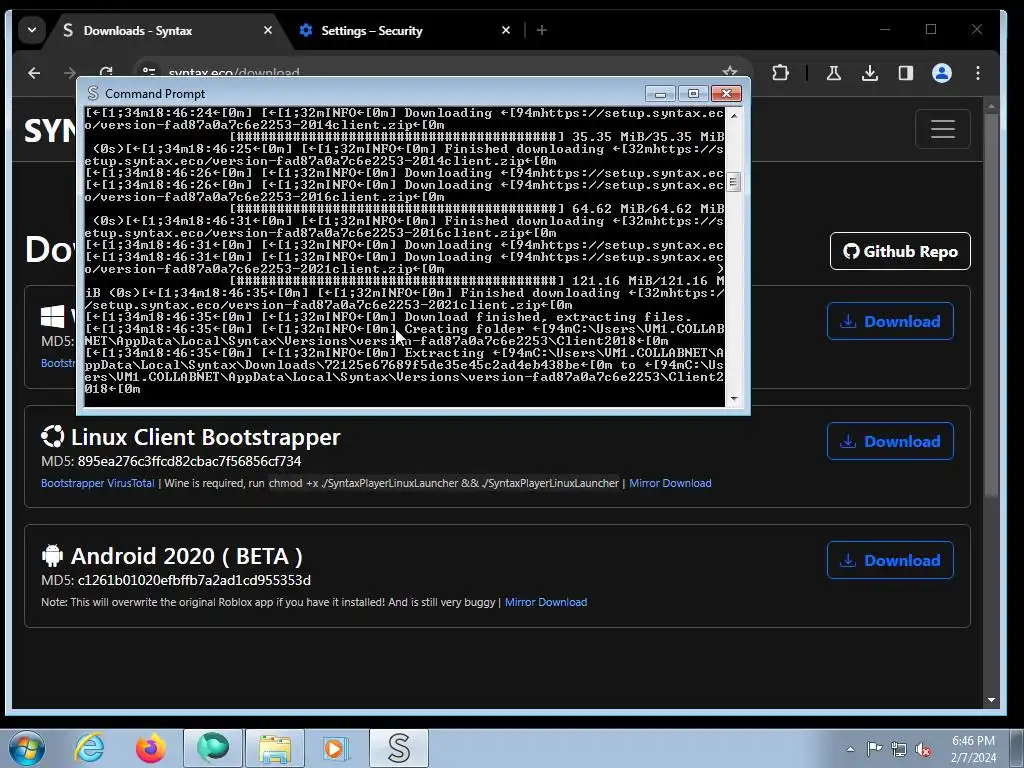Click the webpage vertical scrollbar thumb

(991, 305)
